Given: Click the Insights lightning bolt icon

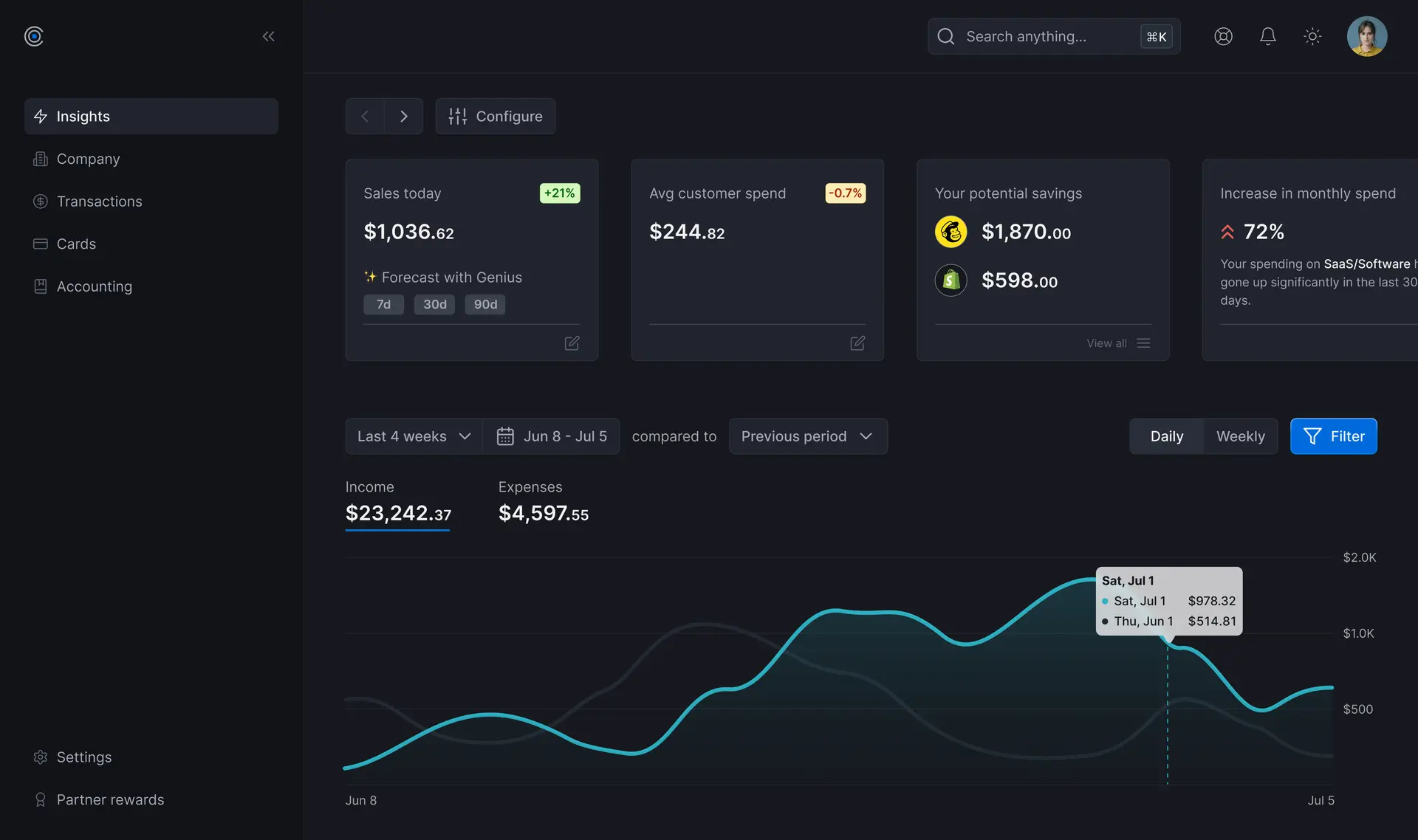Looking at the screenshot, I should [41, 116].
